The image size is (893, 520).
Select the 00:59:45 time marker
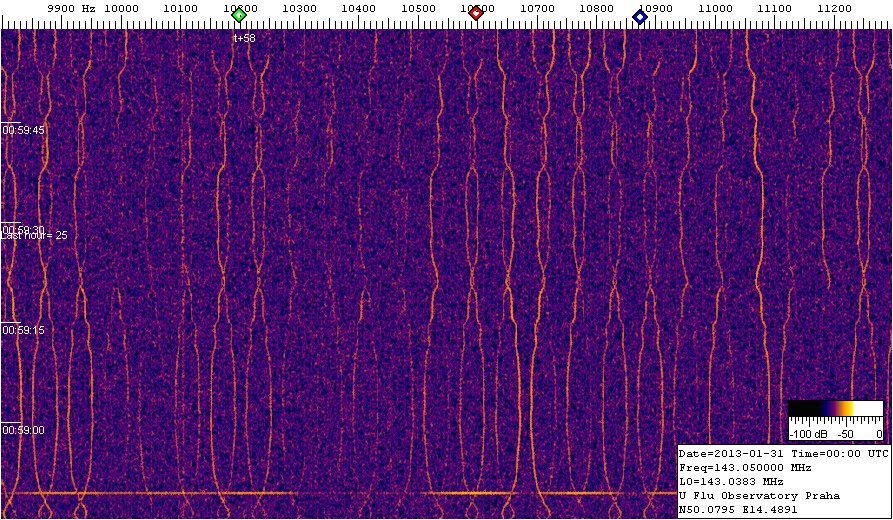[x=22, y=130]
